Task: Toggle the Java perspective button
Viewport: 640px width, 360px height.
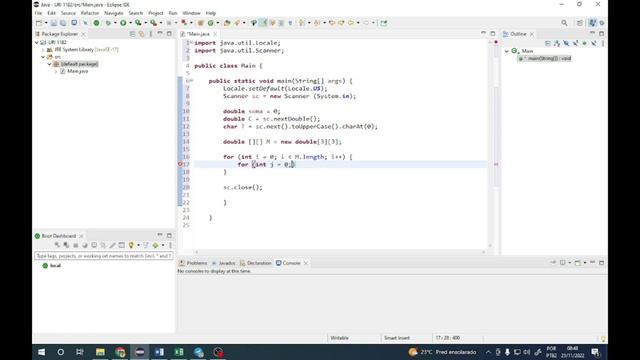Action: [x=592, y=23]
